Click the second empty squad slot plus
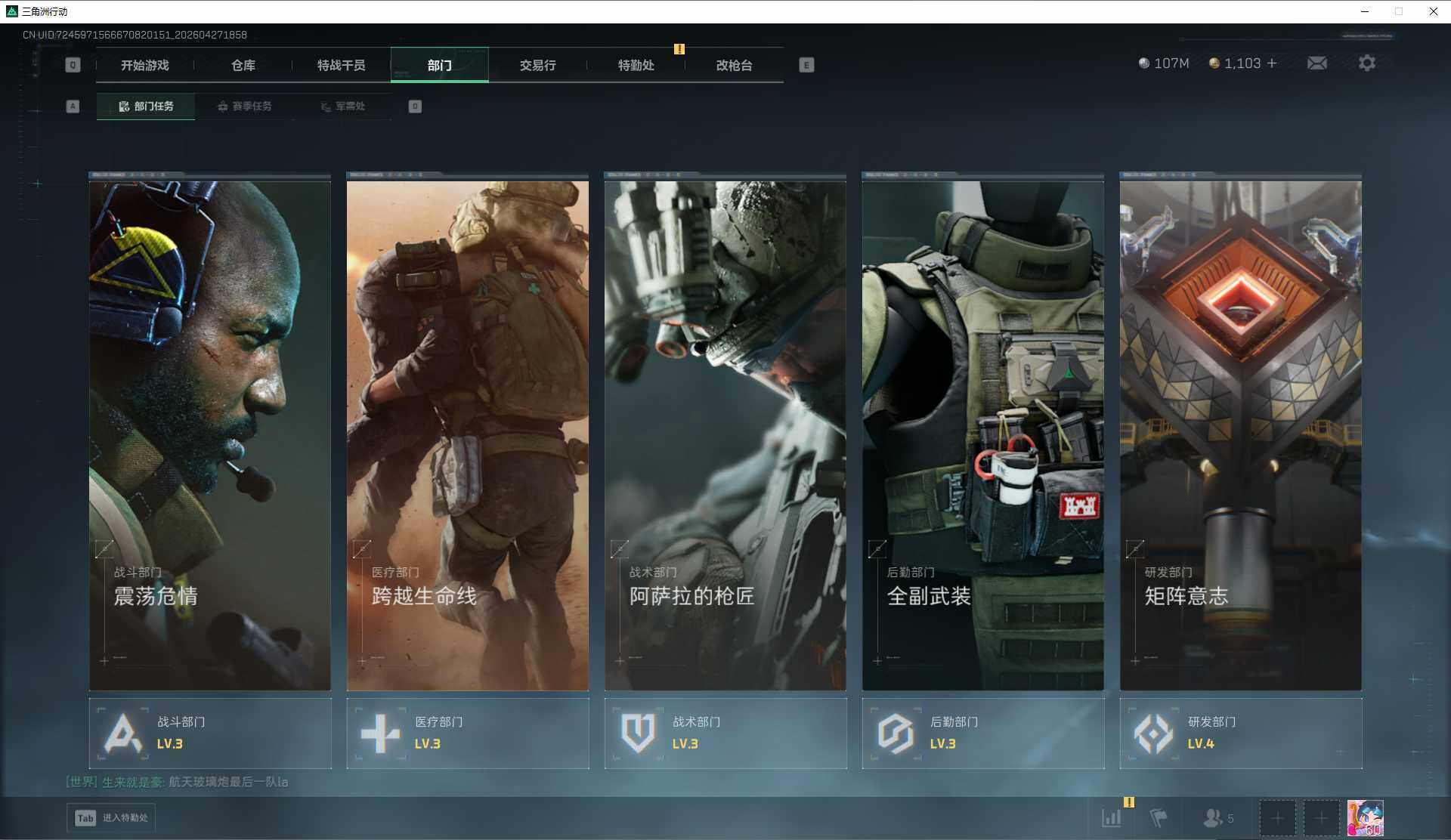The image size is (1451, 840). pos(1321,818)
